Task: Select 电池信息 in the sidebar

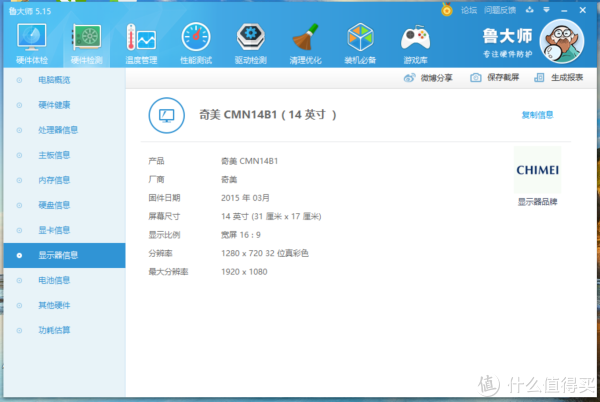Action: pyautogui.click(x=64, y=280)
